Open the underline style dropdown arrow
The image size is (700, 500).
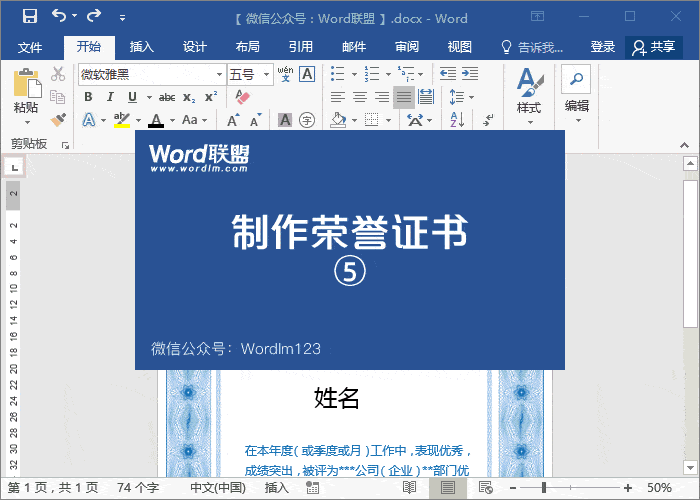click(x=149, y=97)
